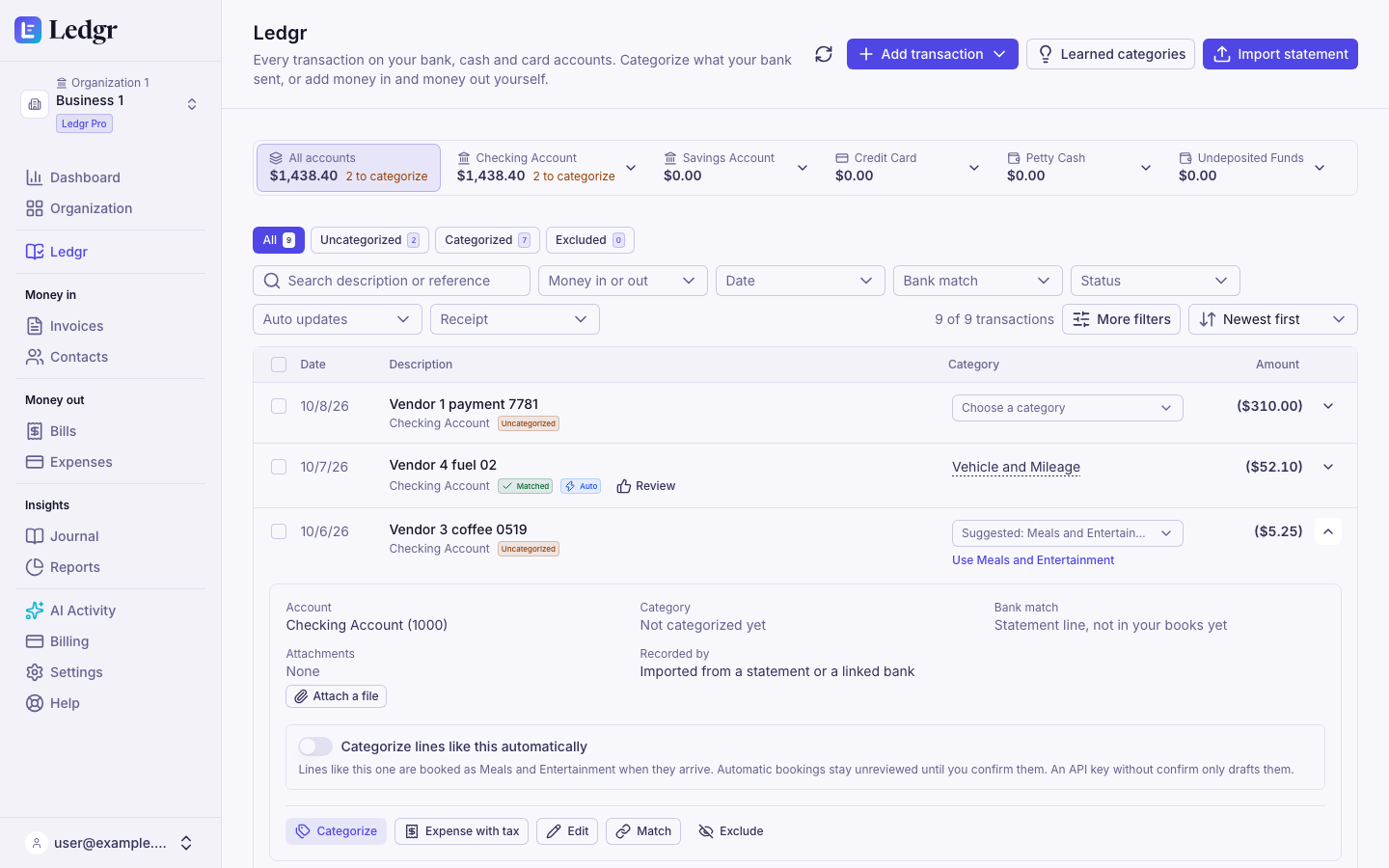Click the Search description or reference field
Viewport: 1389px width, 868px height.
tap(392, 281)
